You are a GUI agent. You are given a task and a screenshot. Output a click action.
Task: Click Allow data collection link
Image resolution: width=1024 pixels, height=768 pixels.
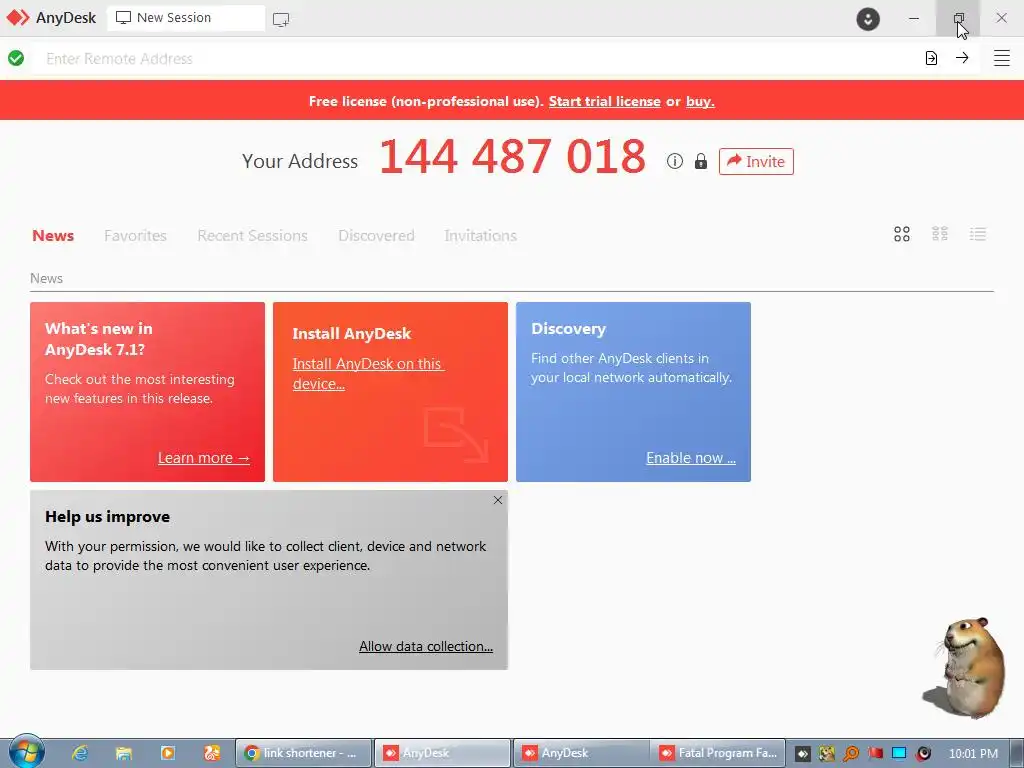click(426, 646)
